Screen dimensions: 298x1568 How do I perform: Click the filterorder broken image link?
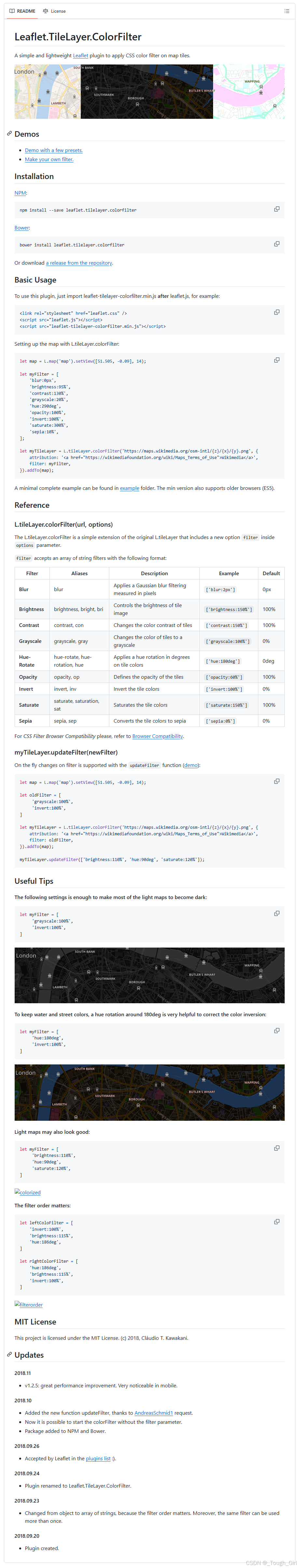pyautogui.click(x=29, y=1304)
